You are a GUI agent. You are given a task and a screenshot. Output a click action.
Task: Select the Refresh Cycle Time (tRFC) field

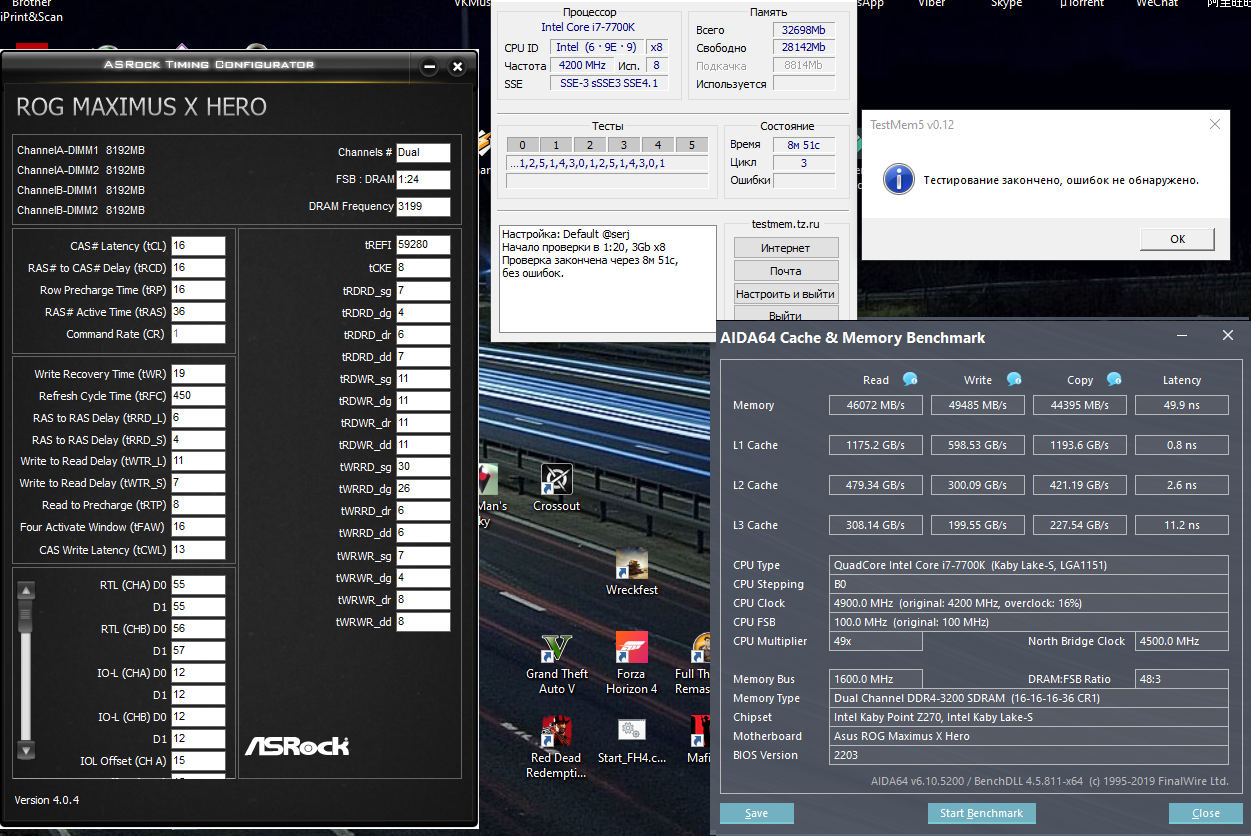[x=198, y=396]
